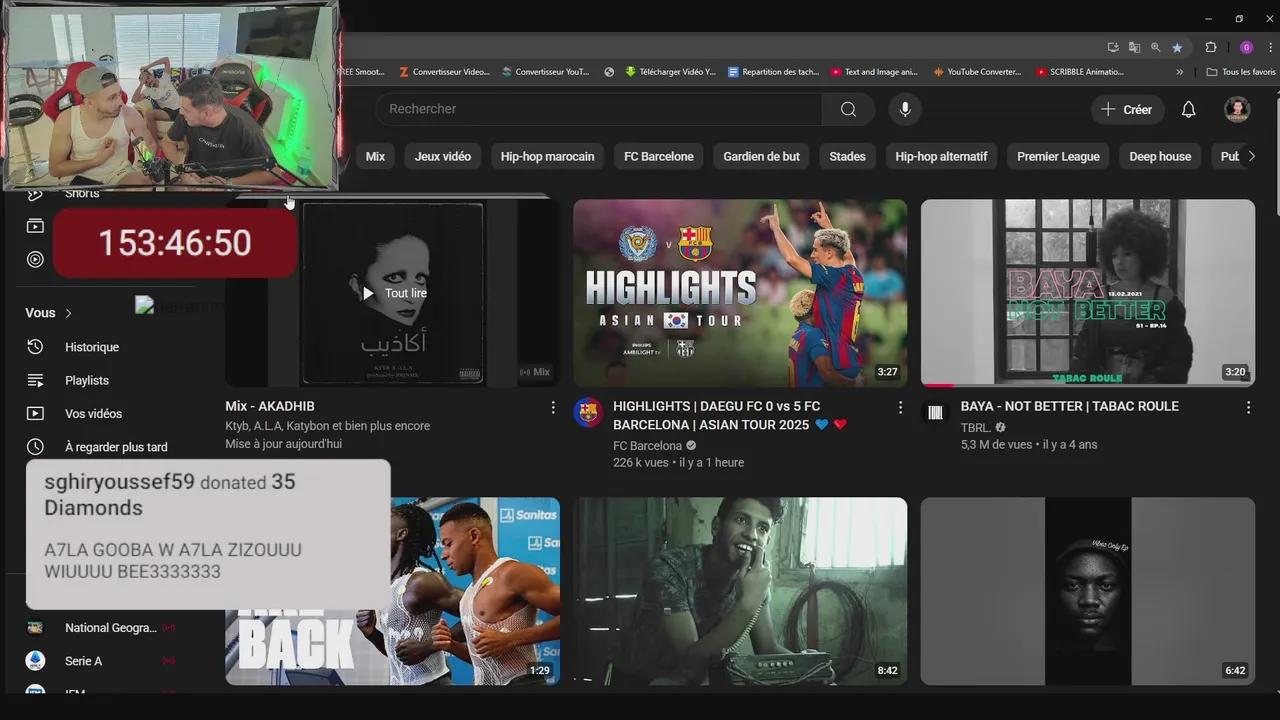This screenshot has height=720, width=1280.
Task: Click the Playlists icon in sidebar
Action: (35, 380)
